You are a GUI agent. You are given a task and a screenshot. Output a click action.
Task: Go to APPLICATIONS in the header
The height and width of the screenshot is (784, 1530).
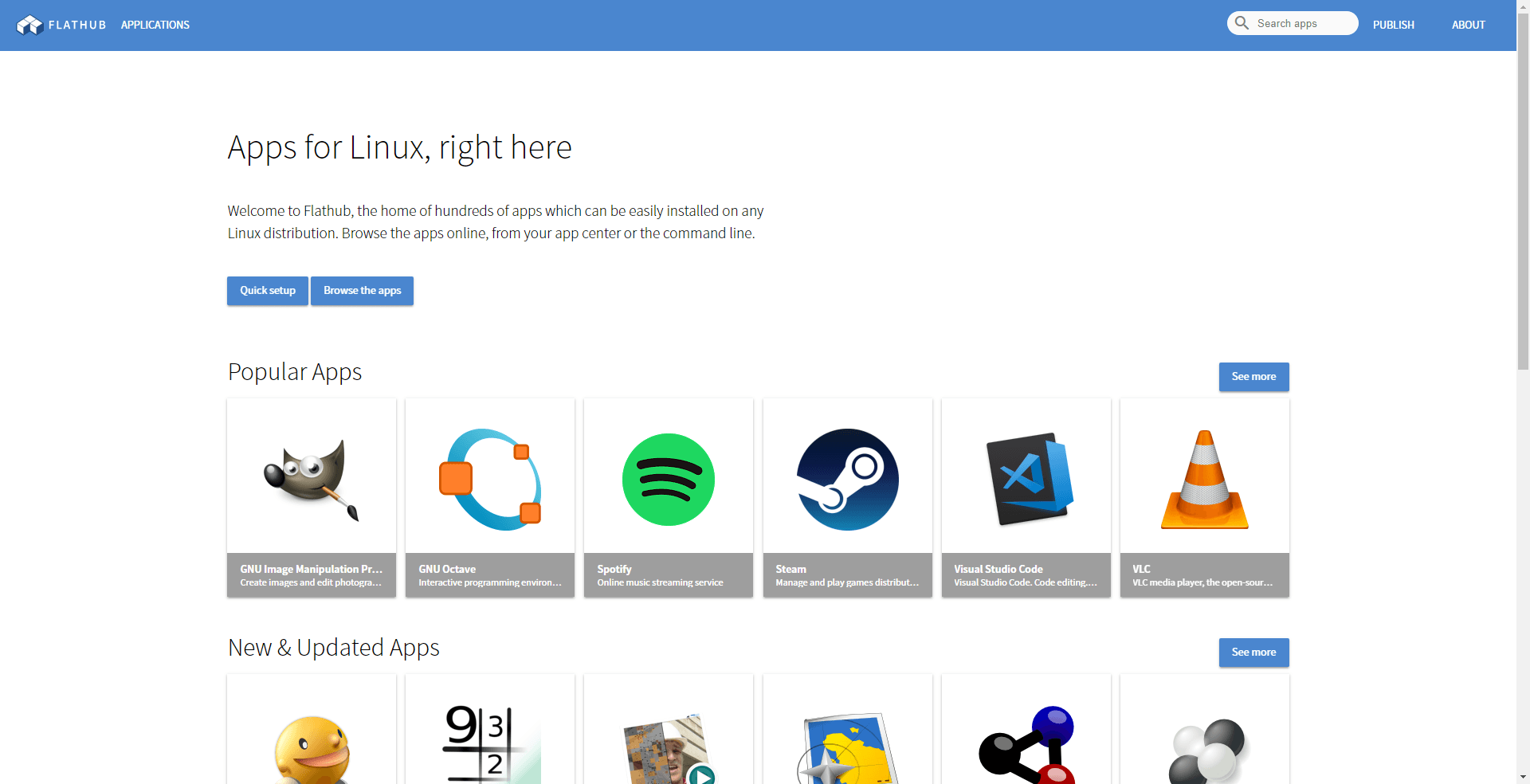(x=155, y=25)
